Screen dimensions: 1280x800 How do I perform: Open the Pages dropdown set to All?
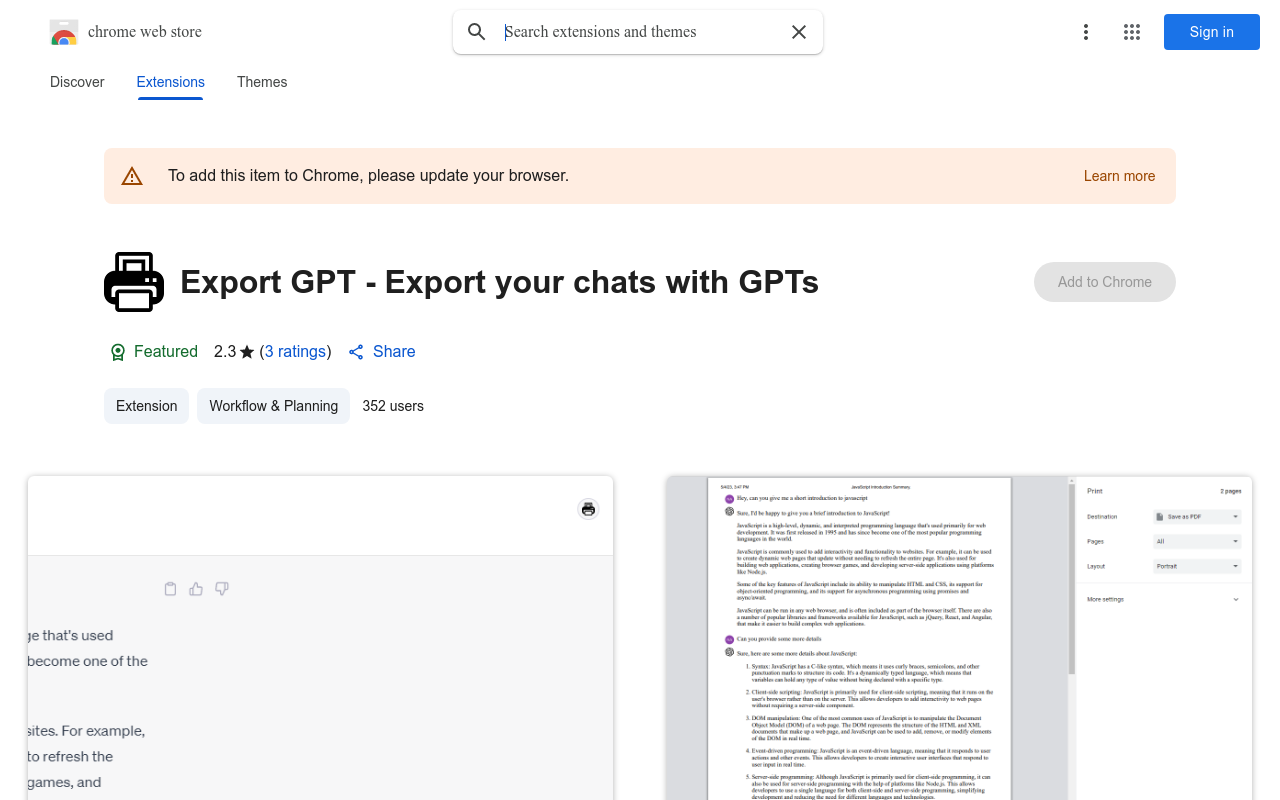tap(1197, 541)
